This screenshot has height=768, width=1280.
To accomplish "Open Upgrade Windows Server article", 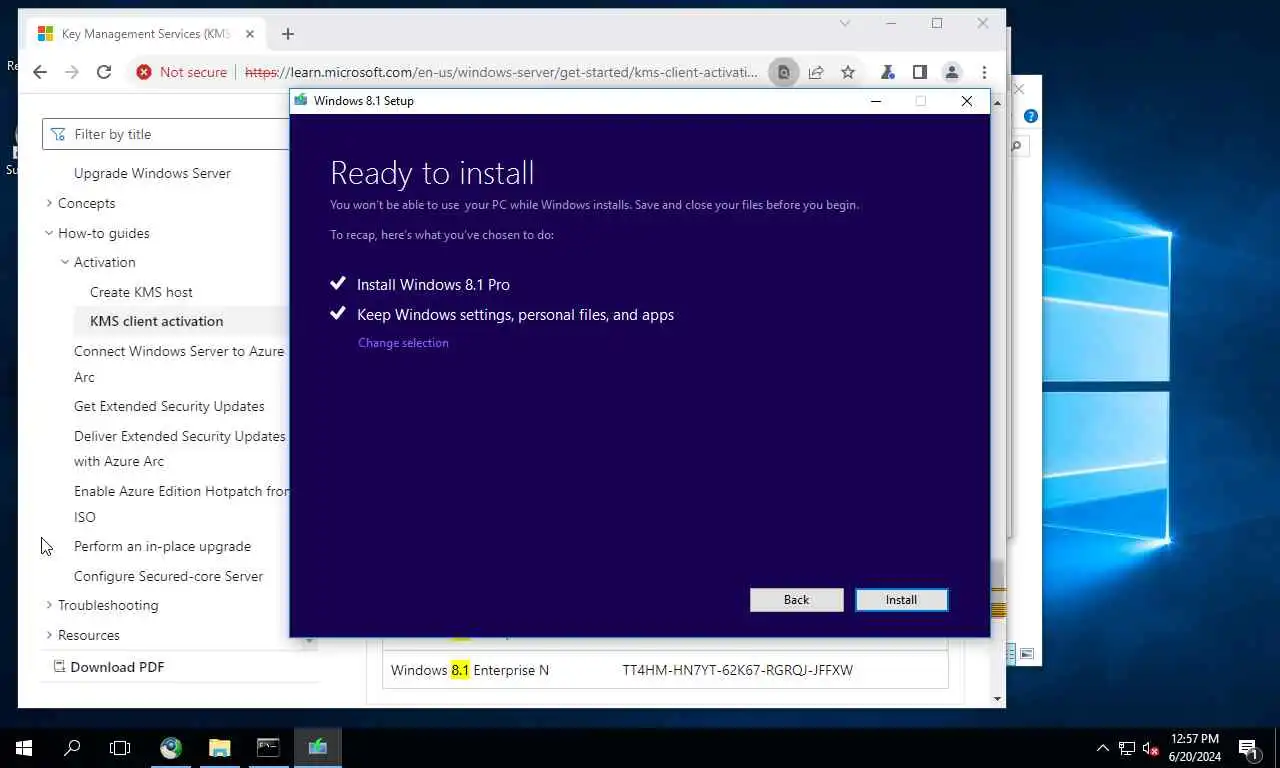I will (x=152, y=173).
